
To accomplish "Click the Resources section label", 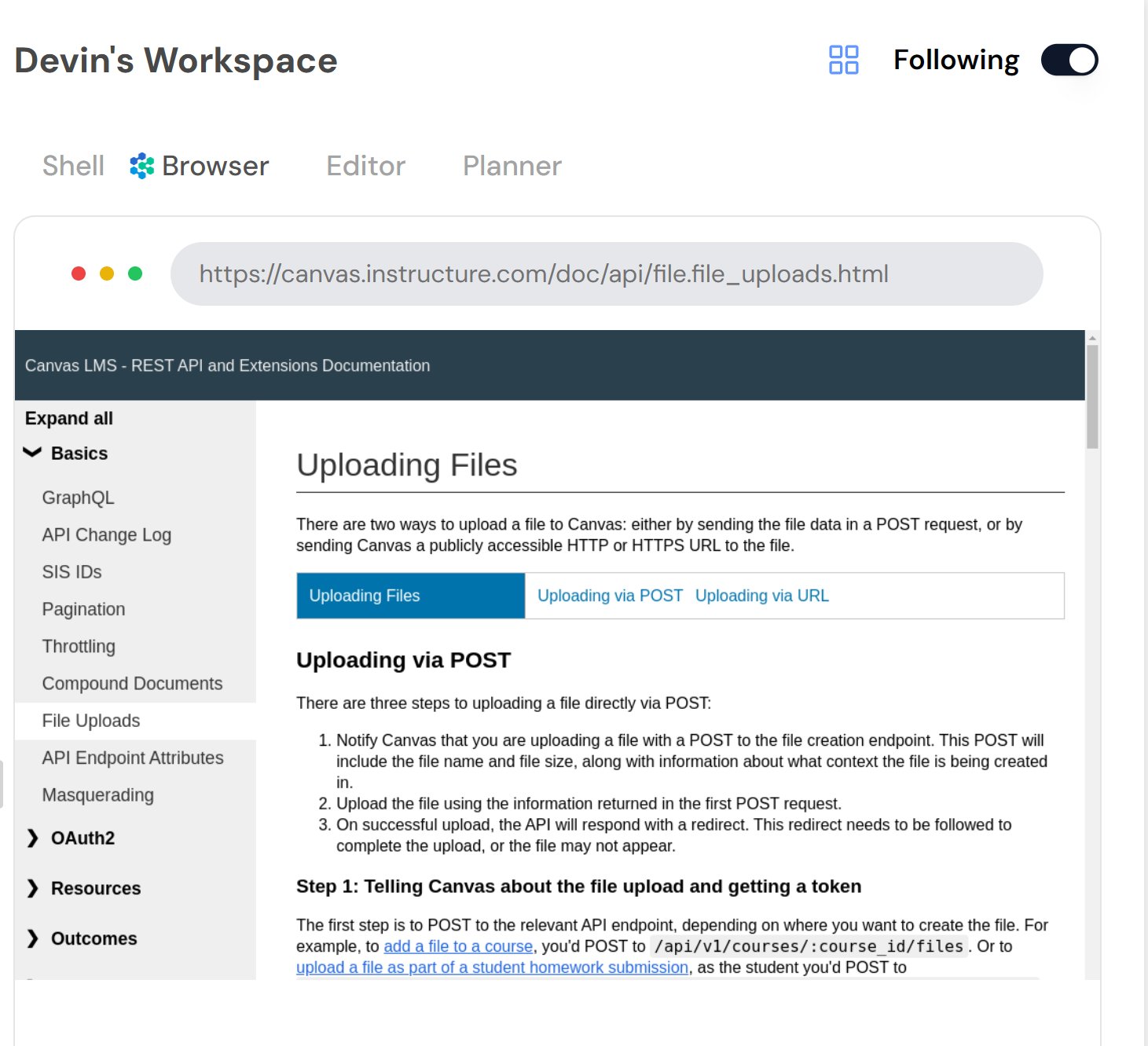I will [96, 889].
